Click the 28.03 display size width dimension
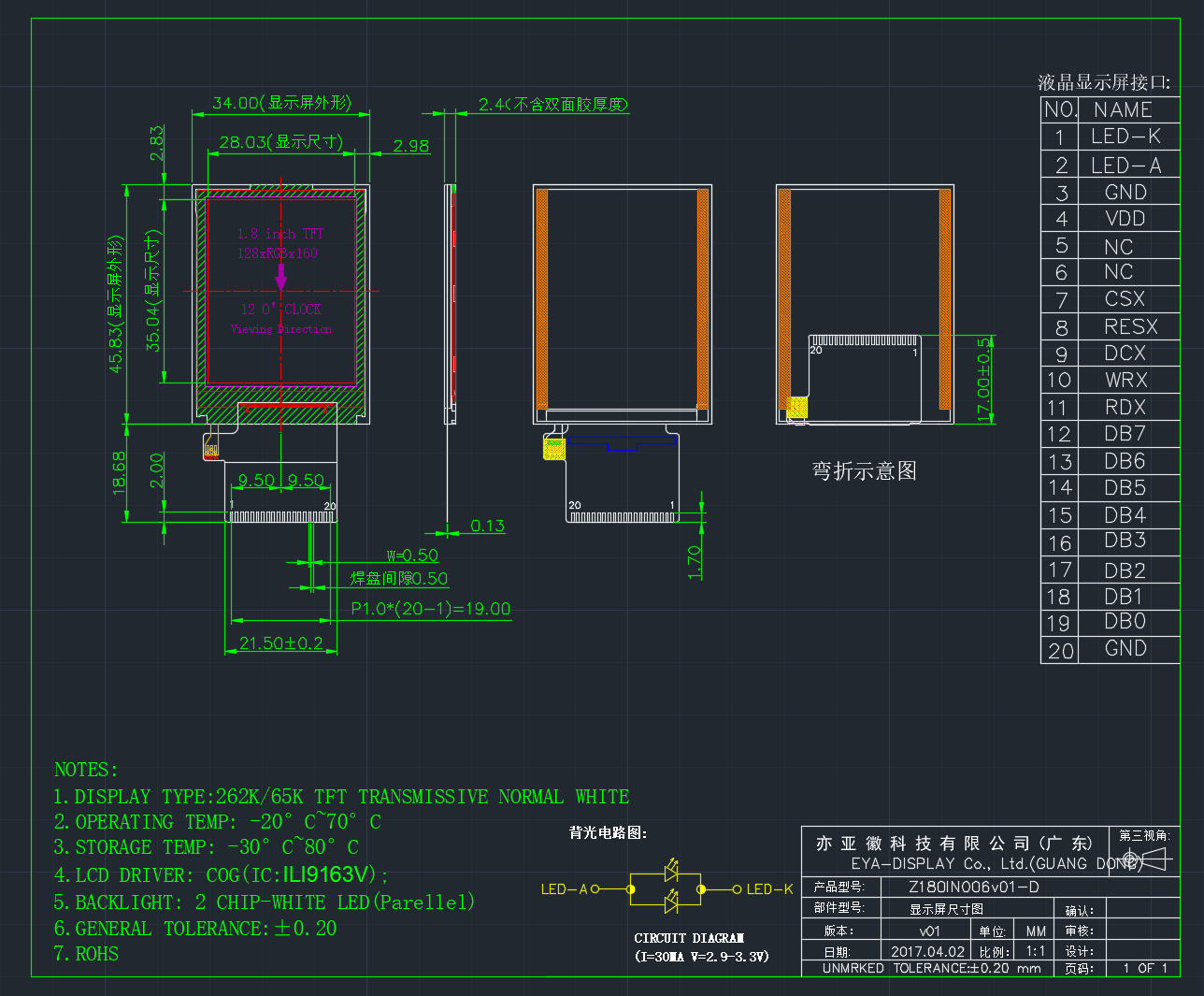This screenshot has height=996, width=1204. 281,142
